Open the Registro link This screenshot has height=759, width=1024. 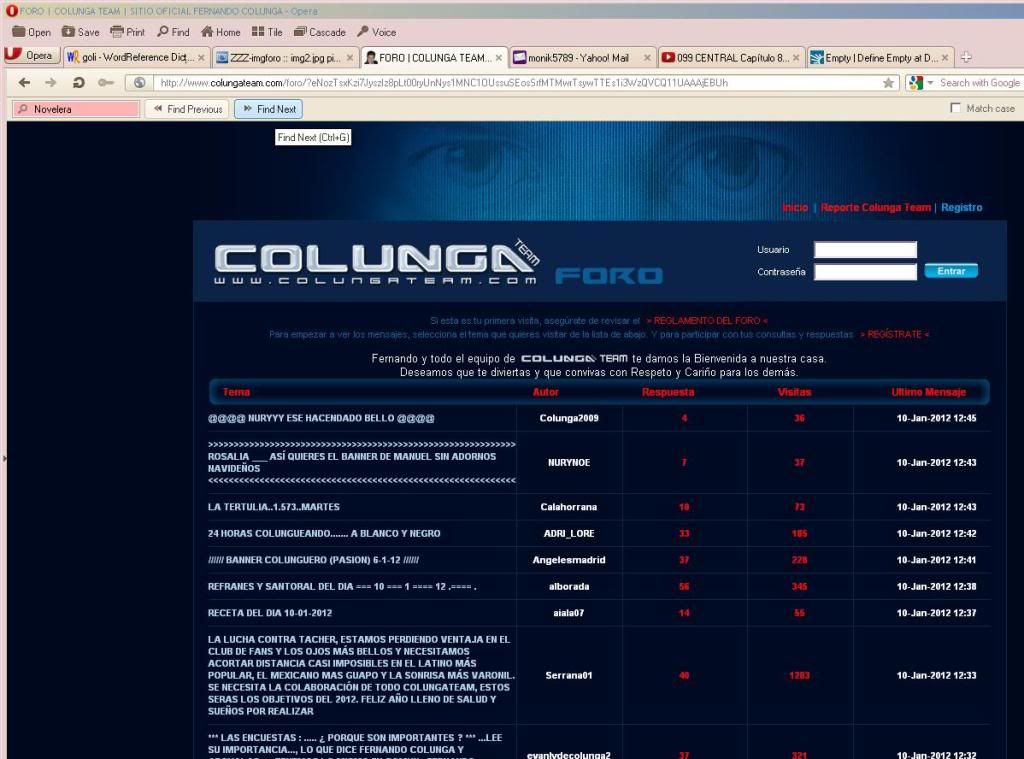point(961,208)
